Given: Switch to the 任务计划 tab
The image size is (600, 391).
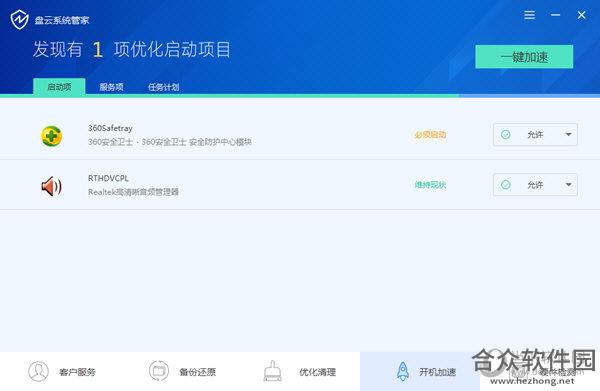Looking at the screenshot, I should (x=164, y=87).
